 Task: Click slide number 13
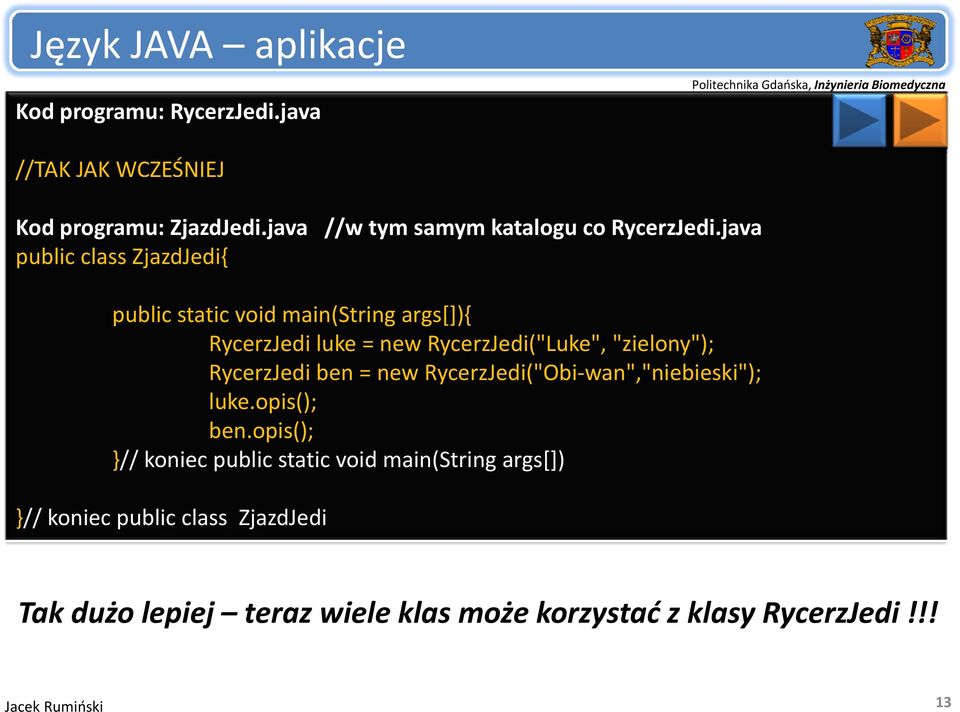pos(943,702)
